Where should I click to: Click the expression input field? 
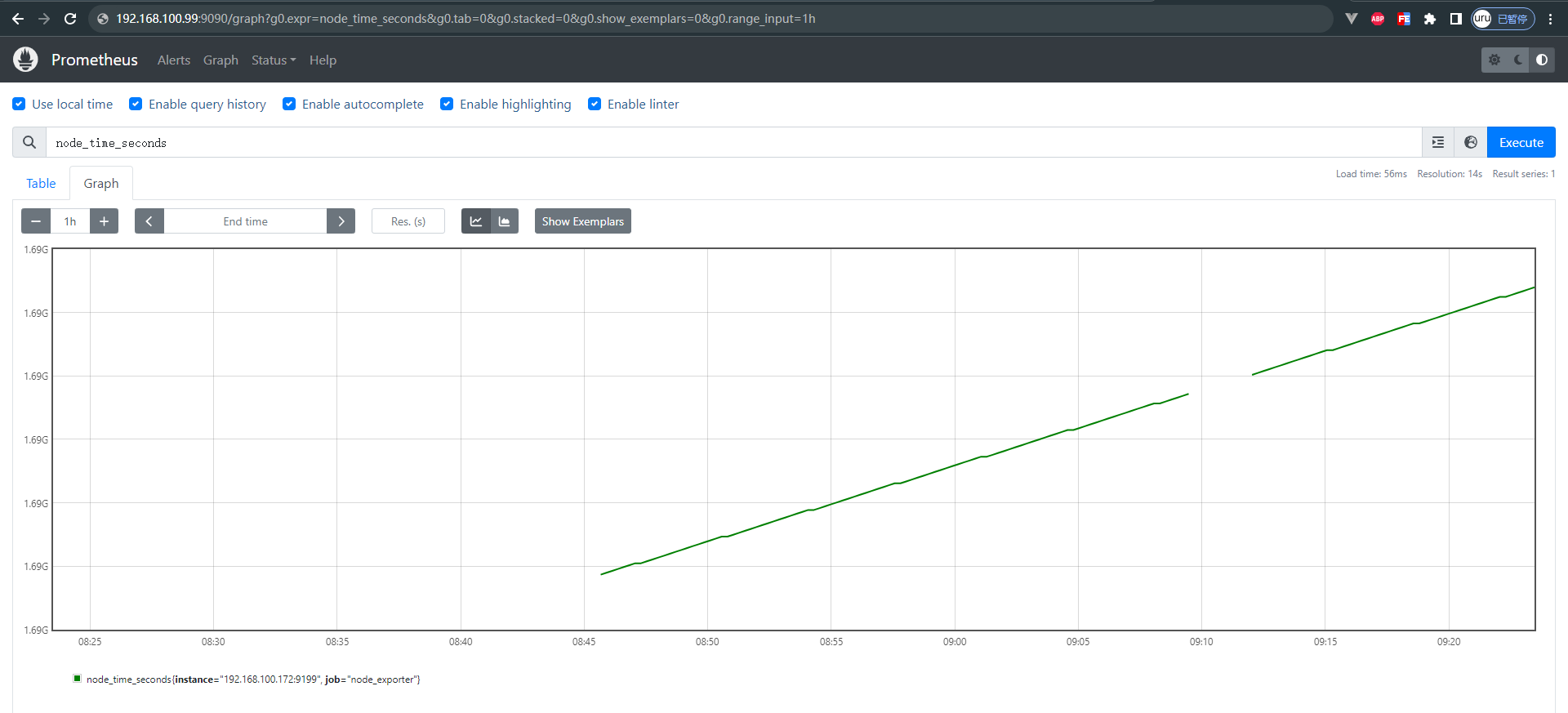coord(734,142)
